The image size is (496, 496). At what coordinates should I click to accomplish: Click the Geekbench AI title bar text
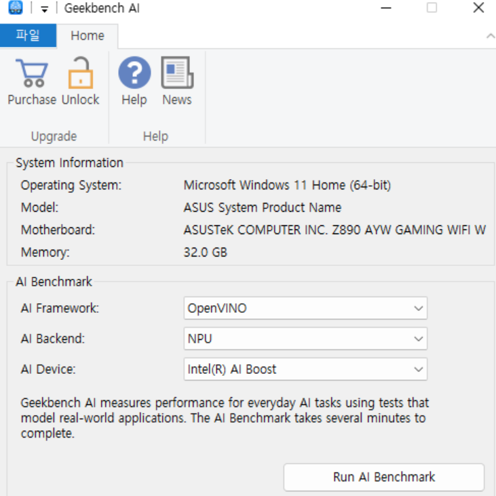pos(102,8)
